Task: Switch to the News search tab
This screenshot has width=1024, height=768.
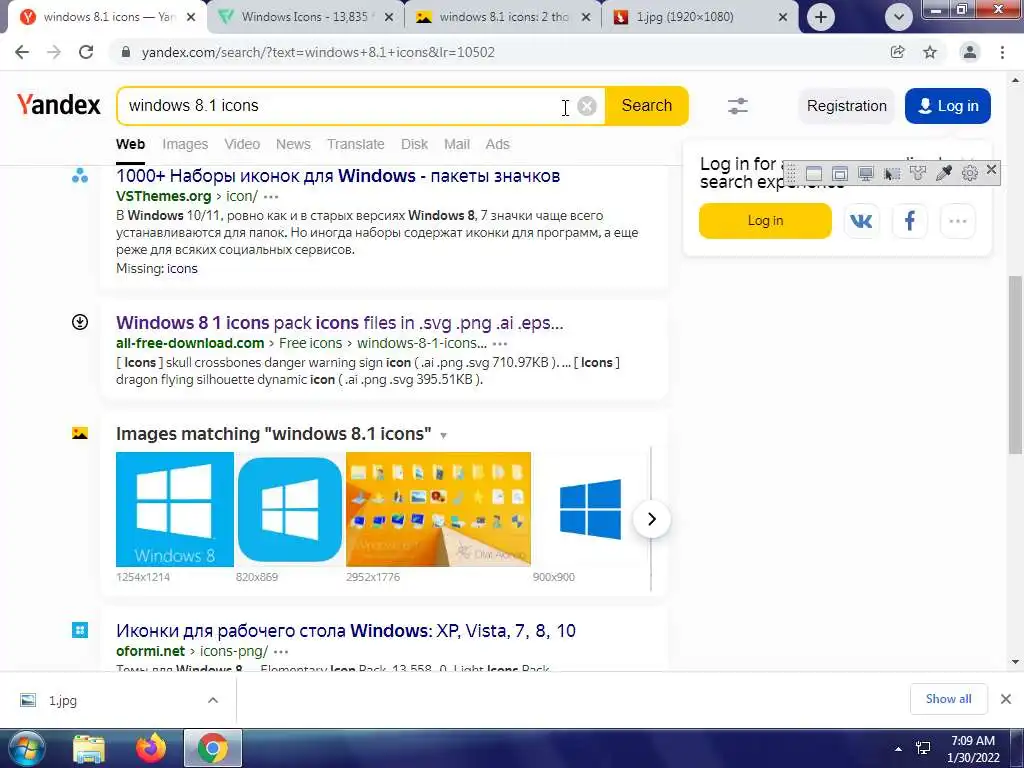Action: point(293,144)
